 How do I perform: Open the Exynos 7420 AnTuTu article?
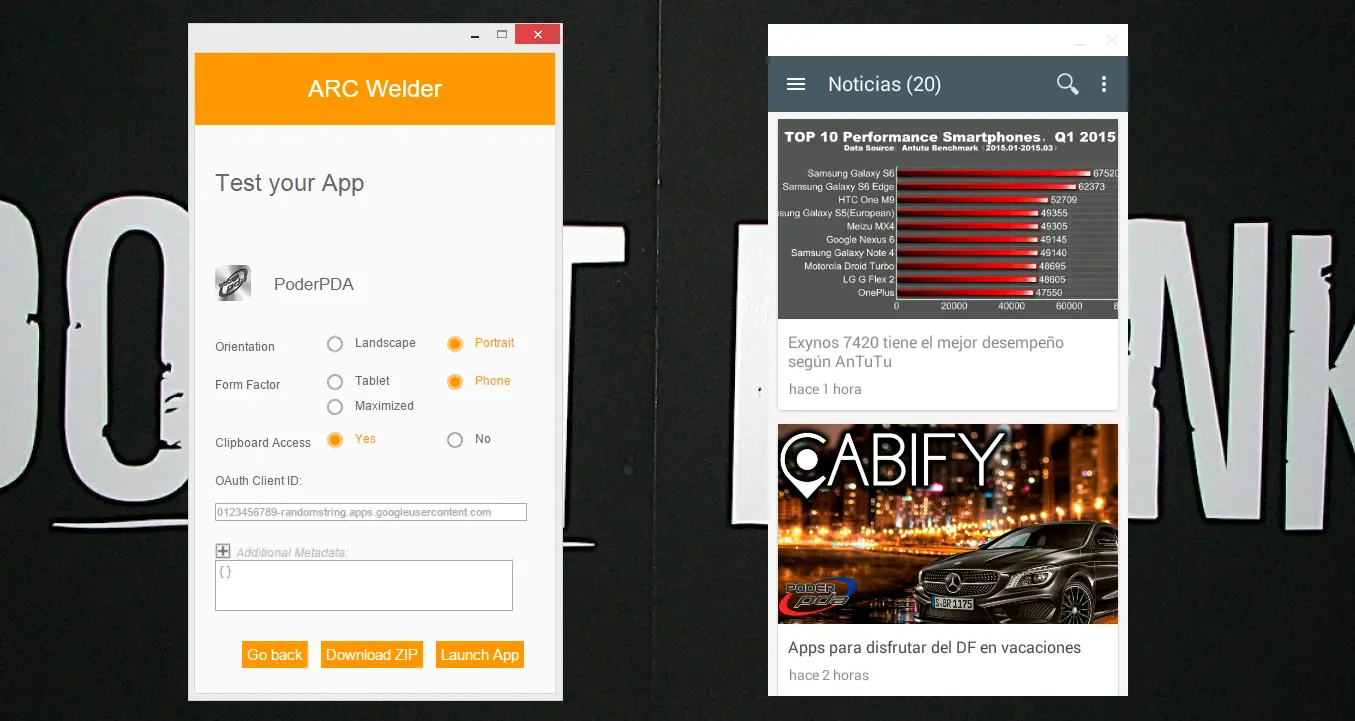click(x=926, y=352)
